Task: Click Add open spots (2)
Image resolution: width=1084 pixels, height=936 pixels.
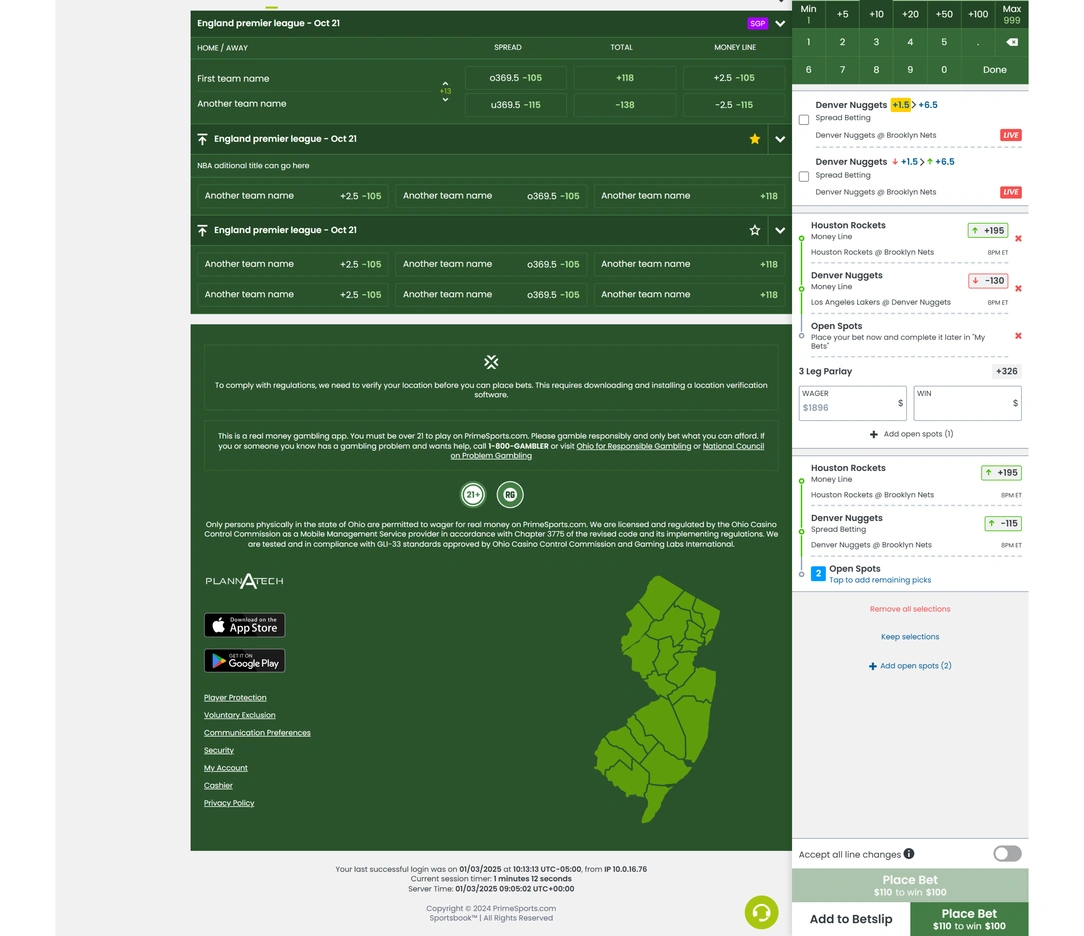Action: 910,666
